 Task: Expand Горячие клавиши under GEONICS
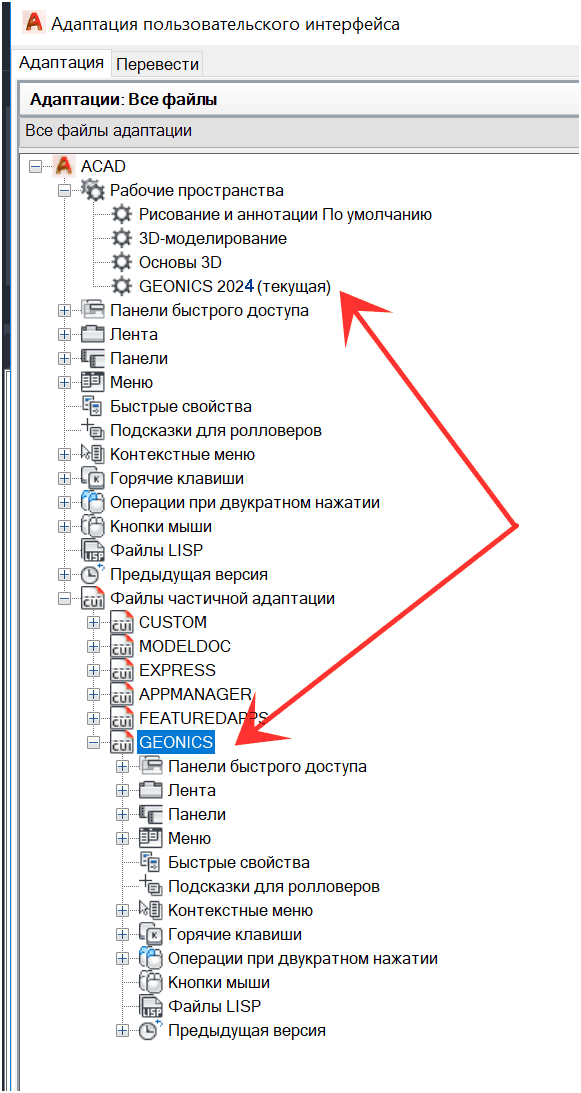(x=123, y=934)
